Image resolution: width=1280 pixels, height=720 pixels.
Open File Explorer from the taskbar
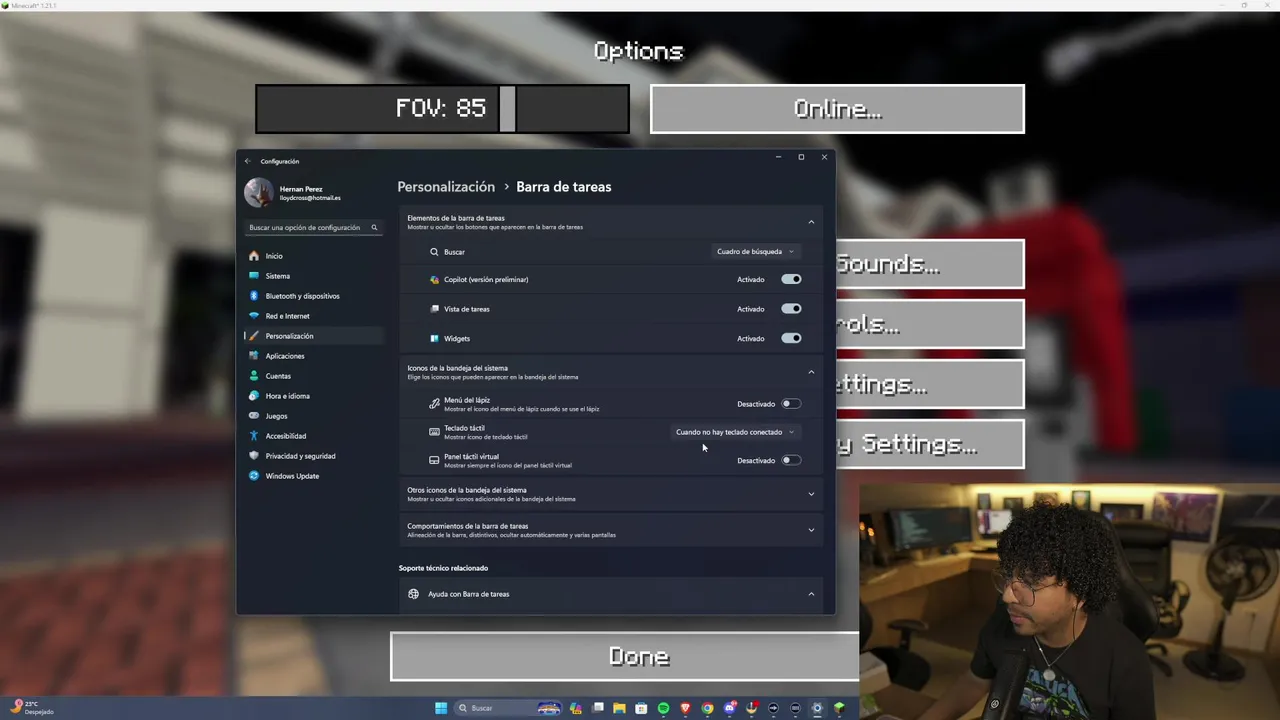click(619, 708)
